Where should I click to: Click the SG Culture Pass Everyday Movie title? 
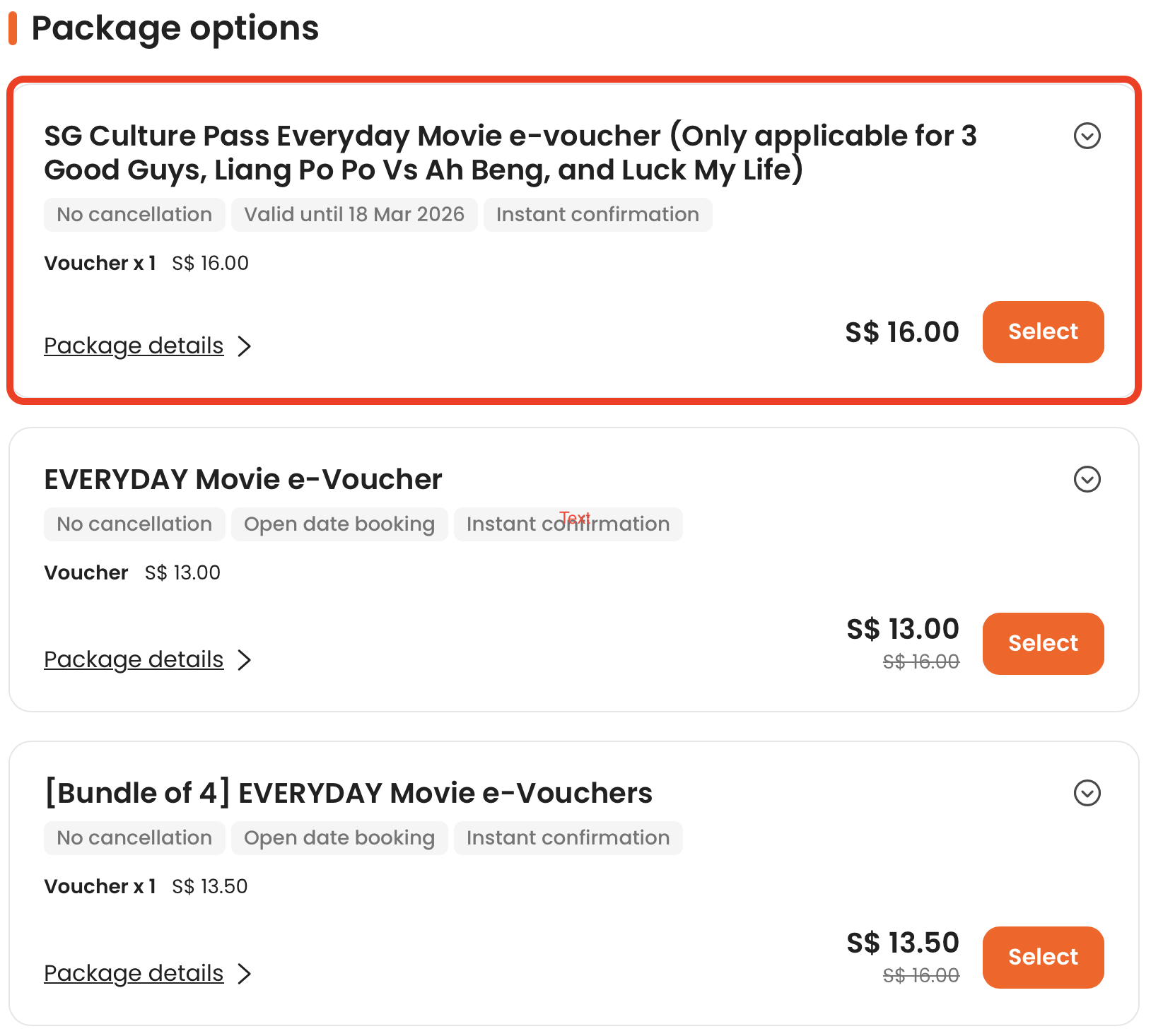pyautogui.click(x=509, y=153)
